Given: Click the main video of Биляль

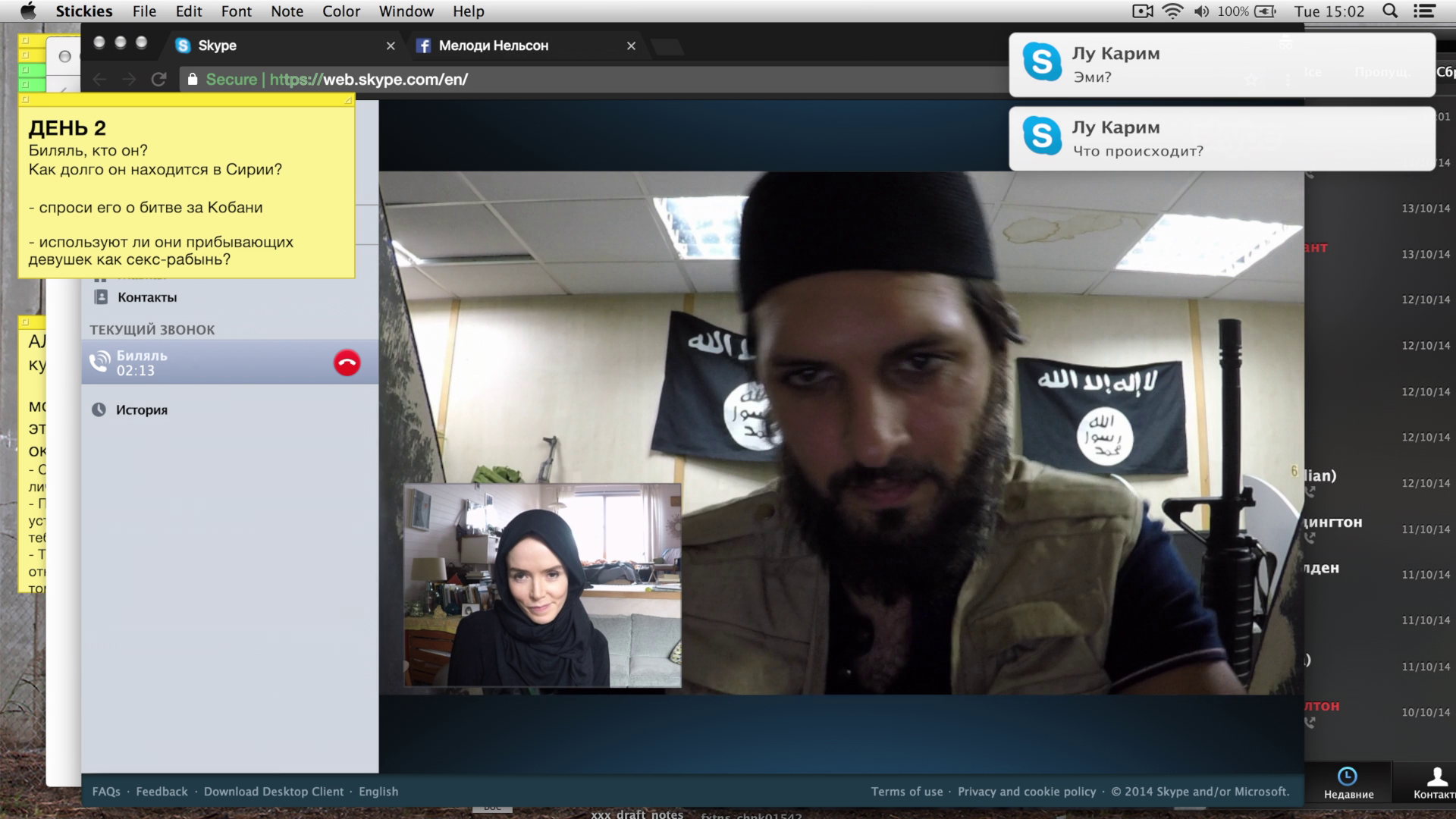Looking at the screenshot, I should pyautogui.click(x=842, y=432).
